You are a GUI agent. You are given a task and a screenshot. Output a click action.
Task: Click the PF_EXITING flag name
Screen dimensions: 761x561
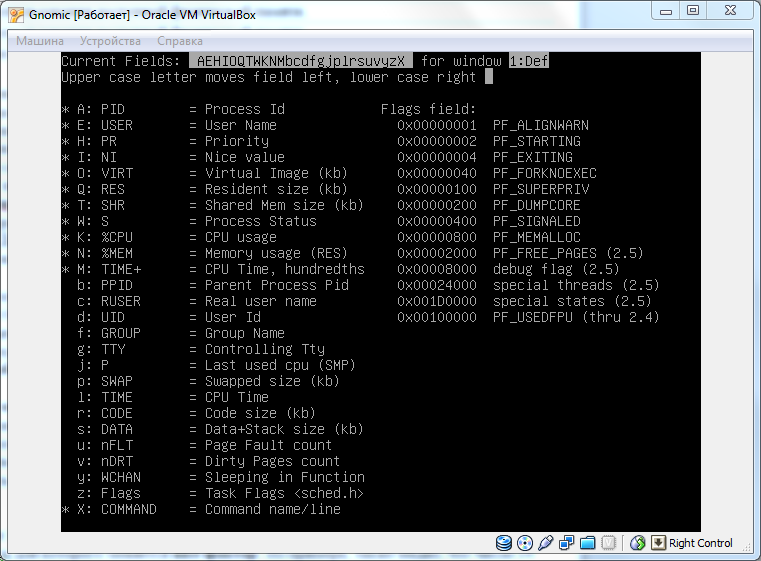tap(533, 157)
